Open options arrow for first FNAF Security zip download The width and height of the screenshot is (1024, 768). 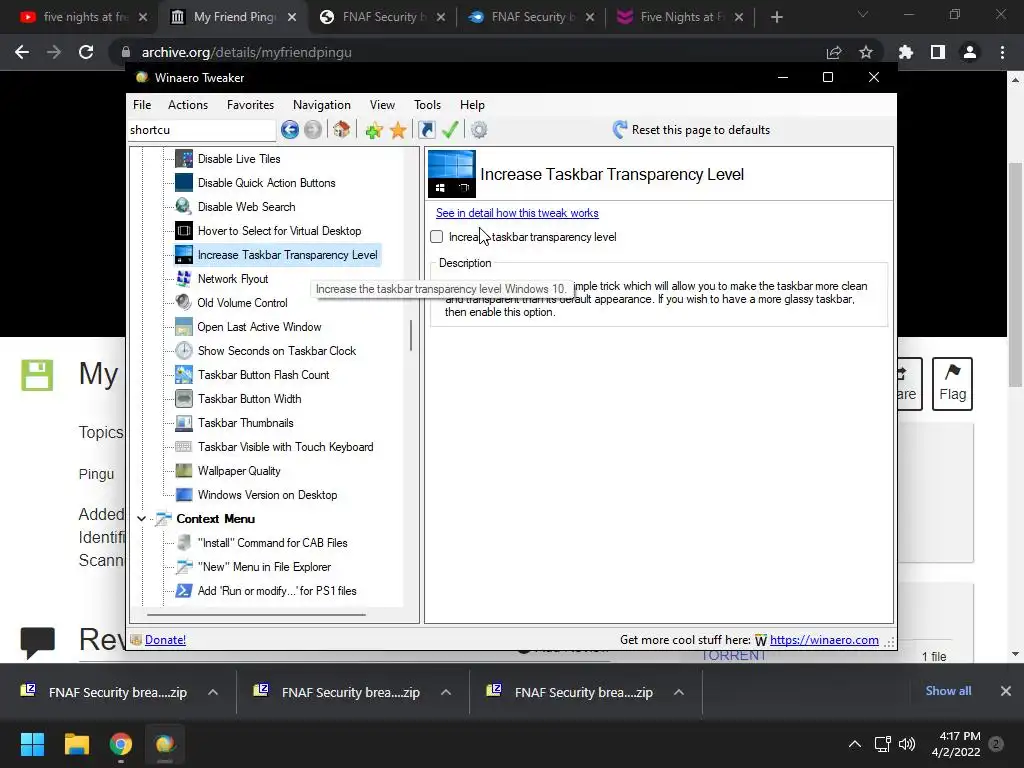click(213, 692)
